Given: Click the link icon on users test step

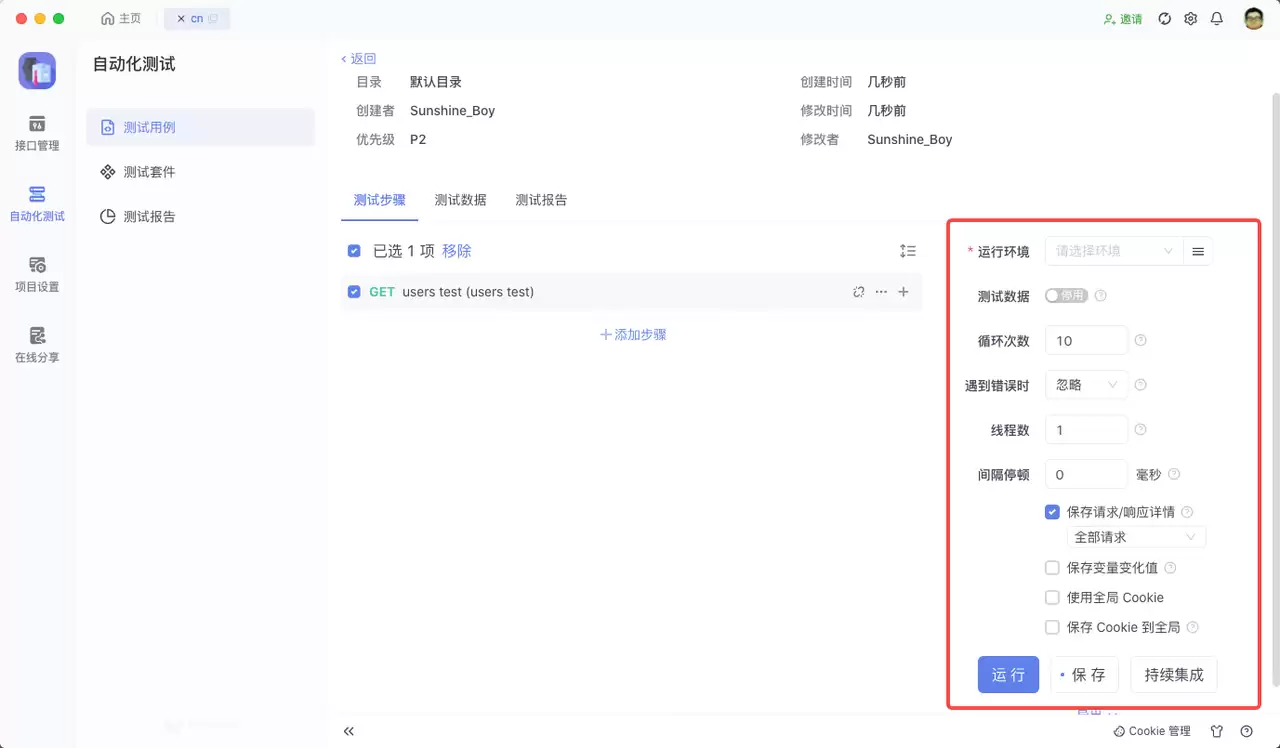Looking at the screenshot, I should [858, 292].
